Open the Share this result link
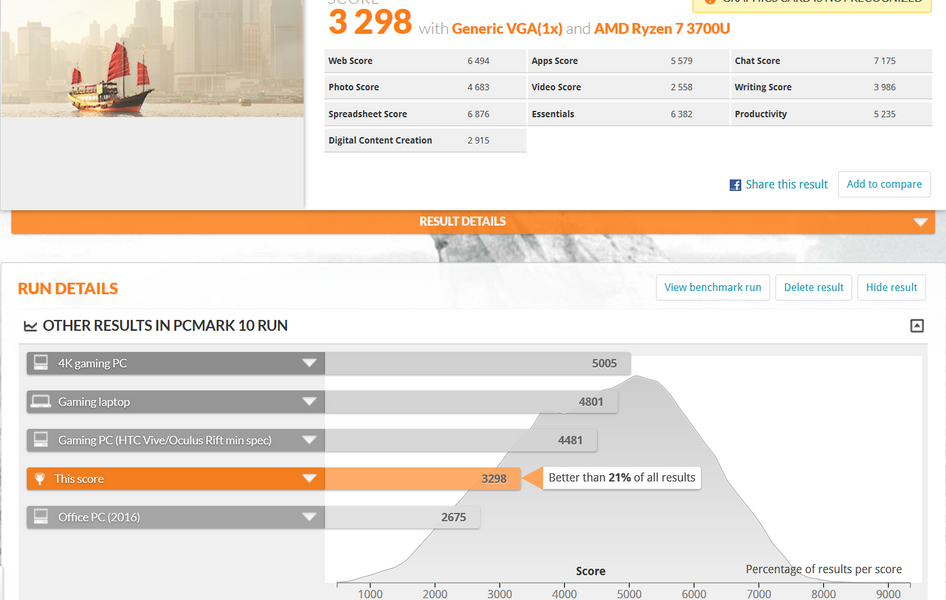The height and width of the screenshot is (600, 946). [786, 185]
